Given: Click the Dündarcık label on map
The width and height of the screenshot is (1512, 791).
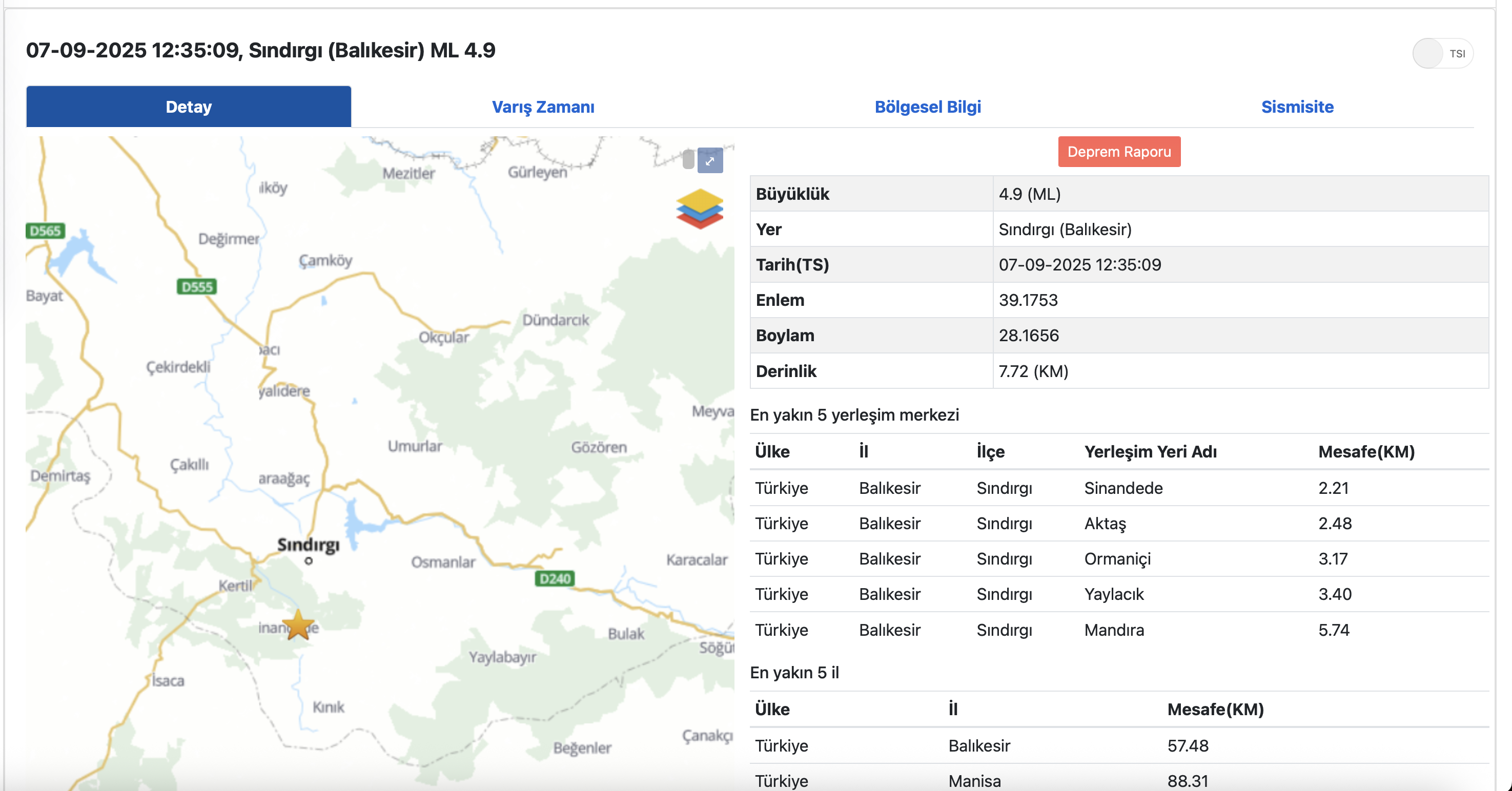Looking at the screenshot, I should pos(555,320).
